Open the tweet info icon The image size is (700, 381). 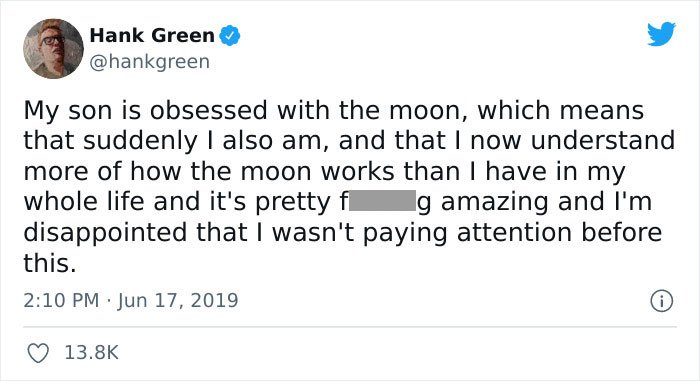point(661,301)
